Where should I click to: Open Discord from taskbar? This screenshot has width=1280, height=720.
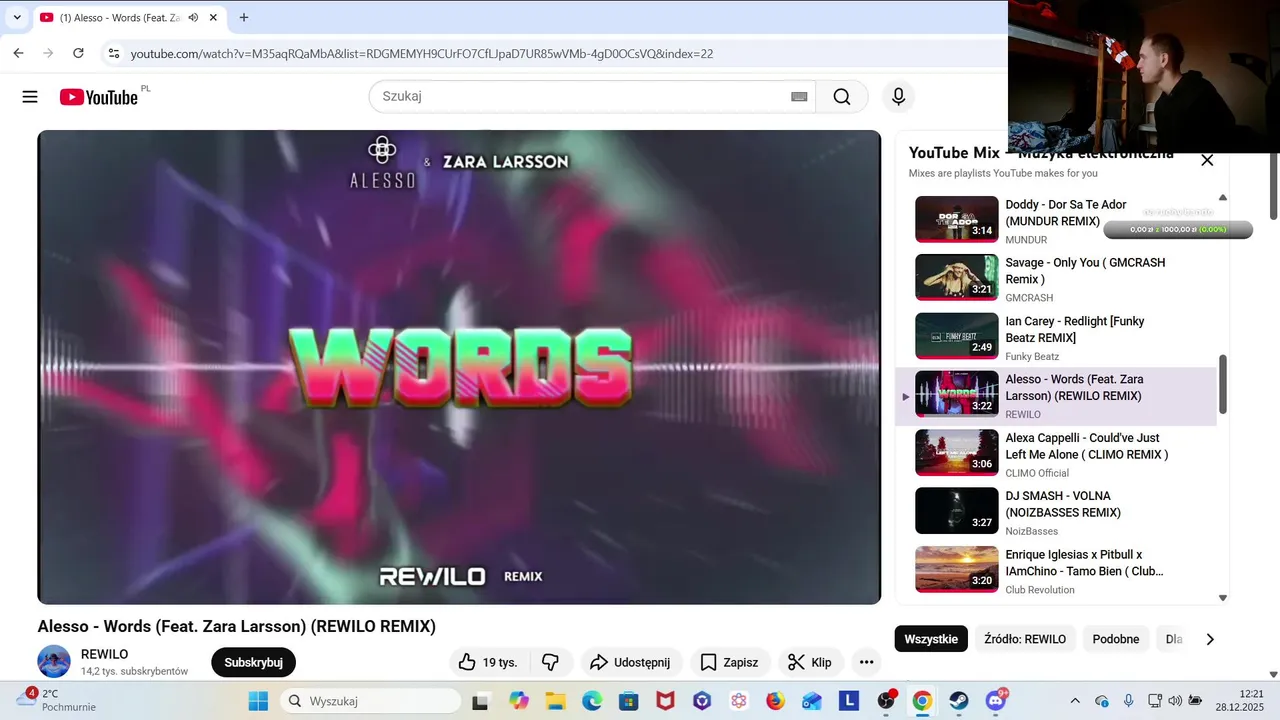[x=995, y=701]
